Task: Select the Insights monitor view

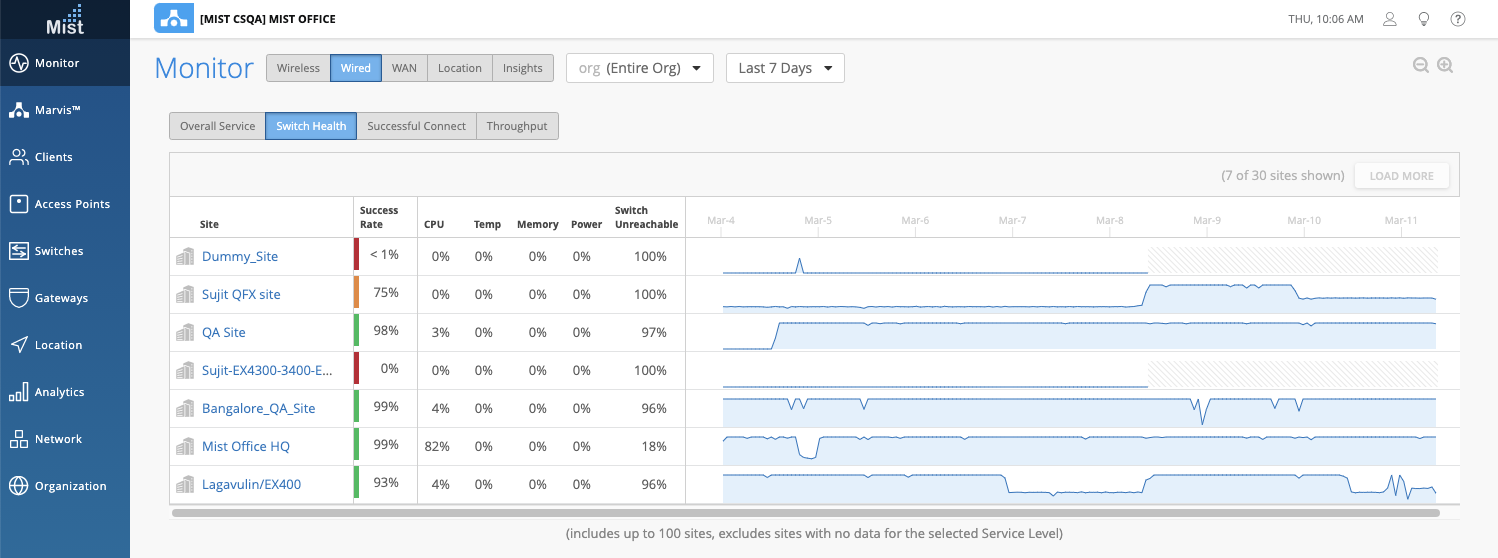Action: (x=522, y=68)
